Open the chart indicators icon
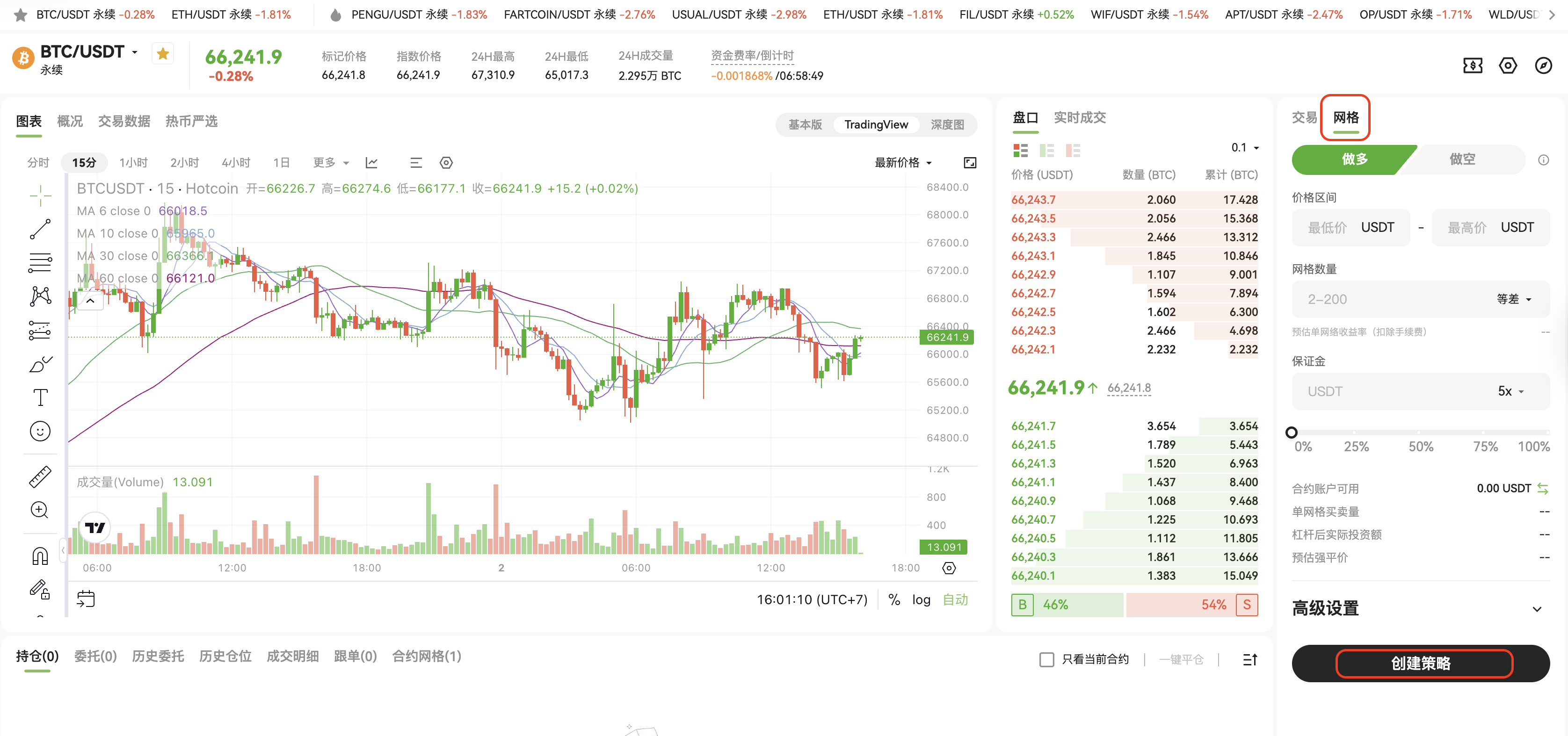Screen dimensions: 1568x736 (x=371, y=162)
